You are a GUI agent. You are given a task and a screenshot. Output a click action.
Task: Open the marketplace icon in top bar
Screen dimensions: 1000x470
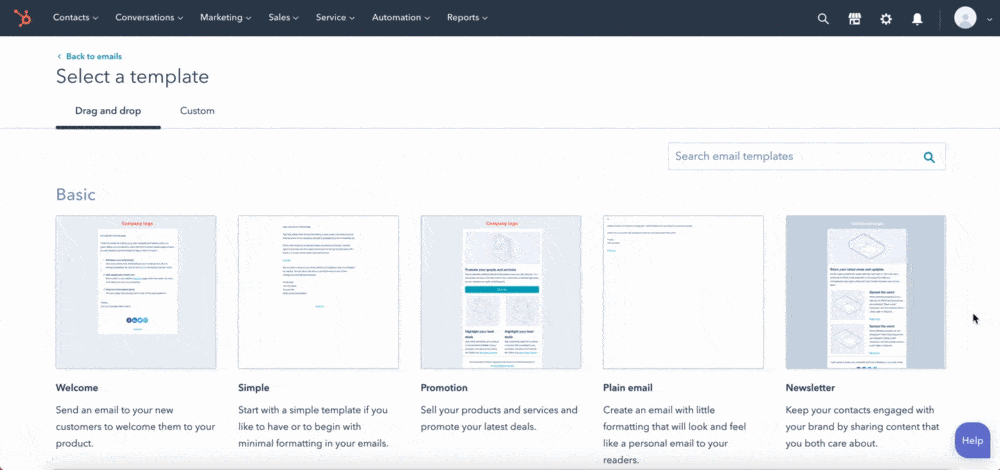855,18
